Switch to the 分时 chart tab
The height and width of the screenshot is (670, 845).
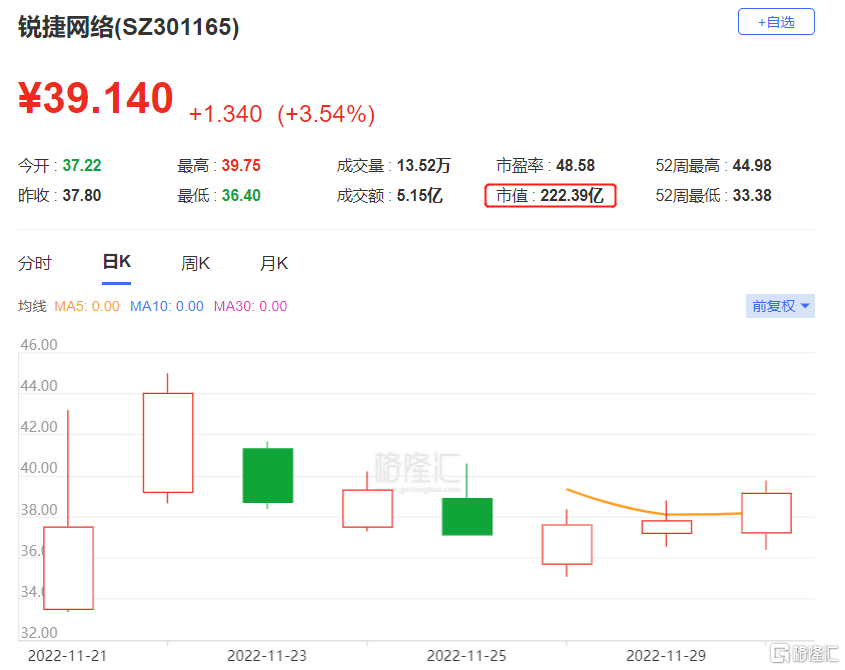pyautogui.click(x=34, y=264)
